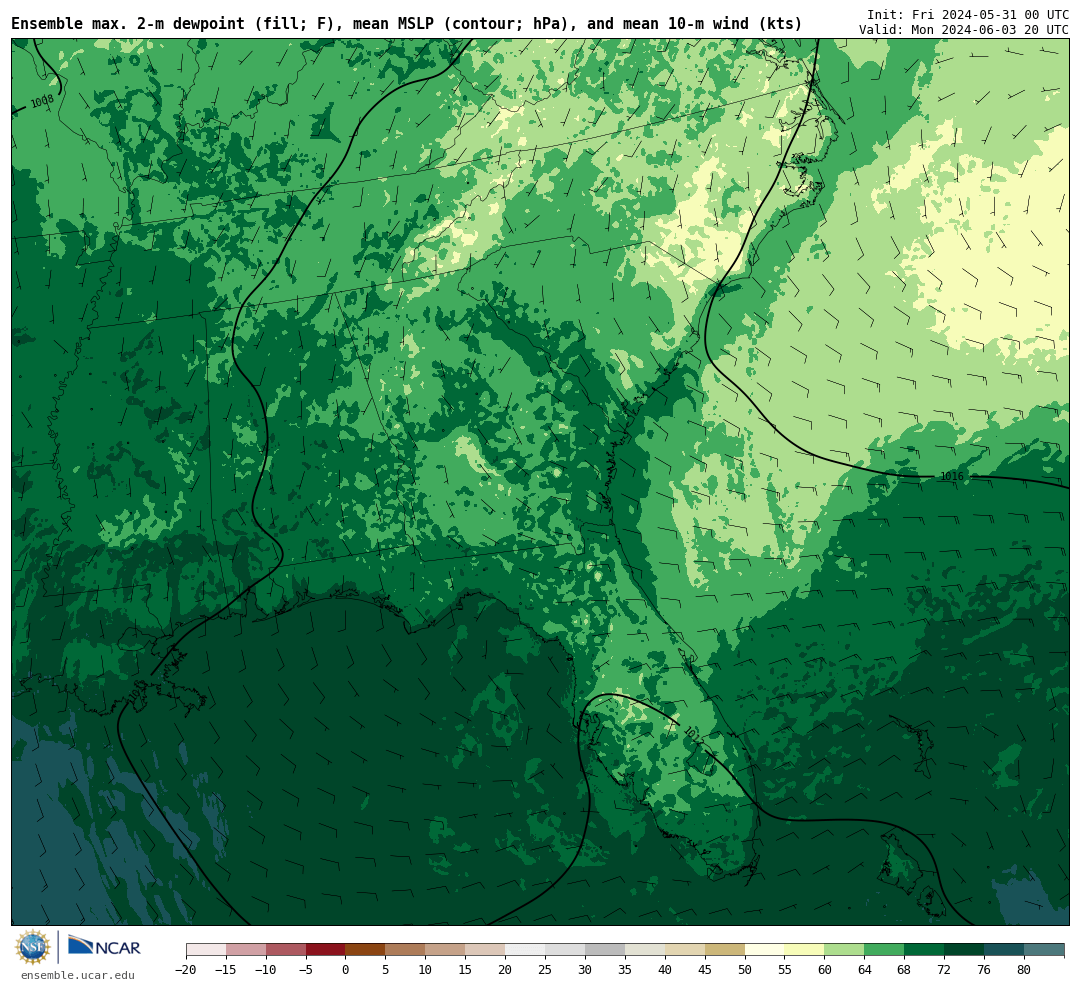Pick the colorbar swatch between -20 and -15
Viewport: 1080px width, 988px height.
[206, 950]
